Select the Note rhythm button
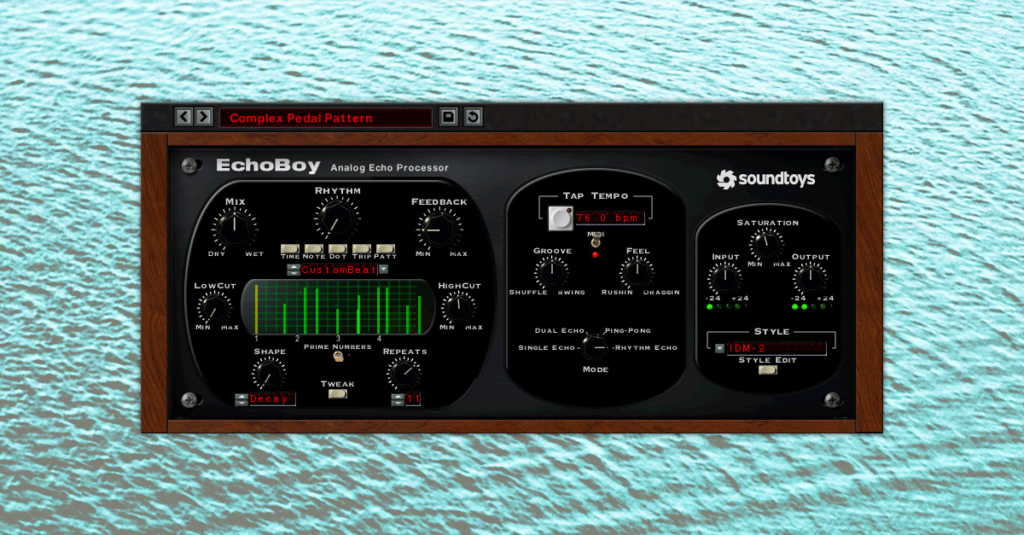Screen dimensions: 1024x535 click(313, 248)
